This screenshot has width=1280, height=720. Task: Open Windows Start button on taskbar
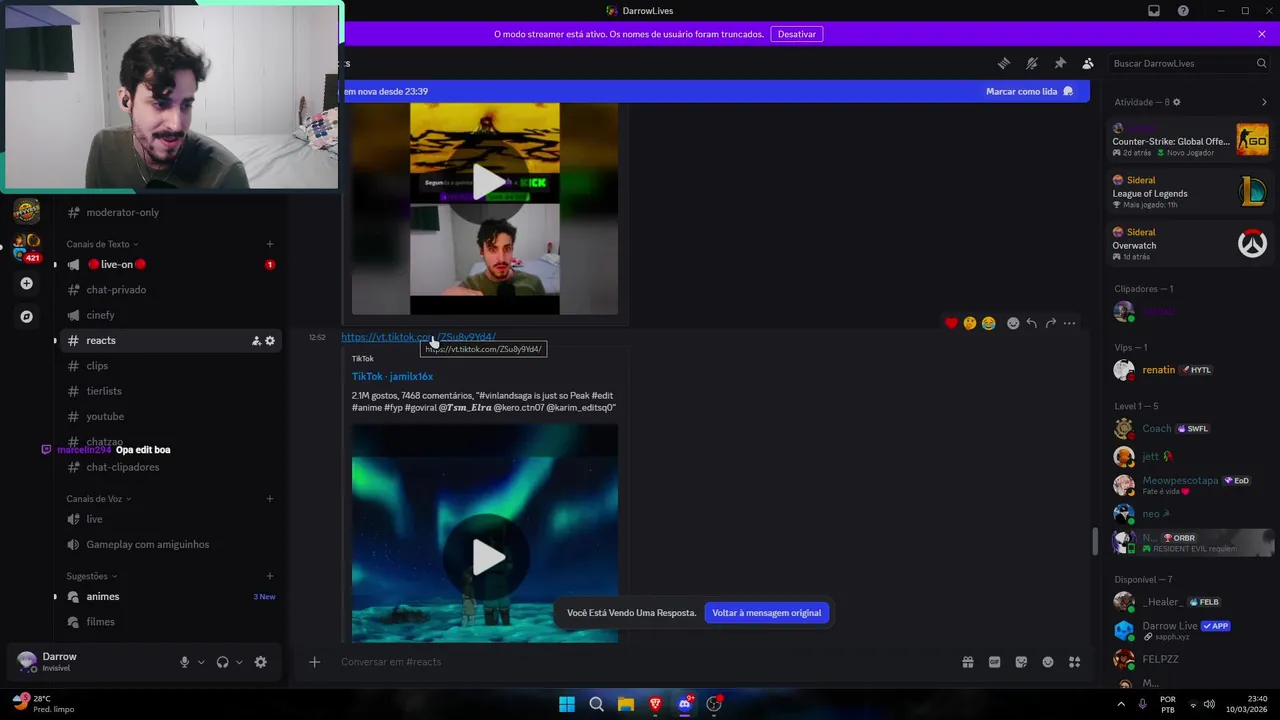pyautogui.click(x=567, y=704)
